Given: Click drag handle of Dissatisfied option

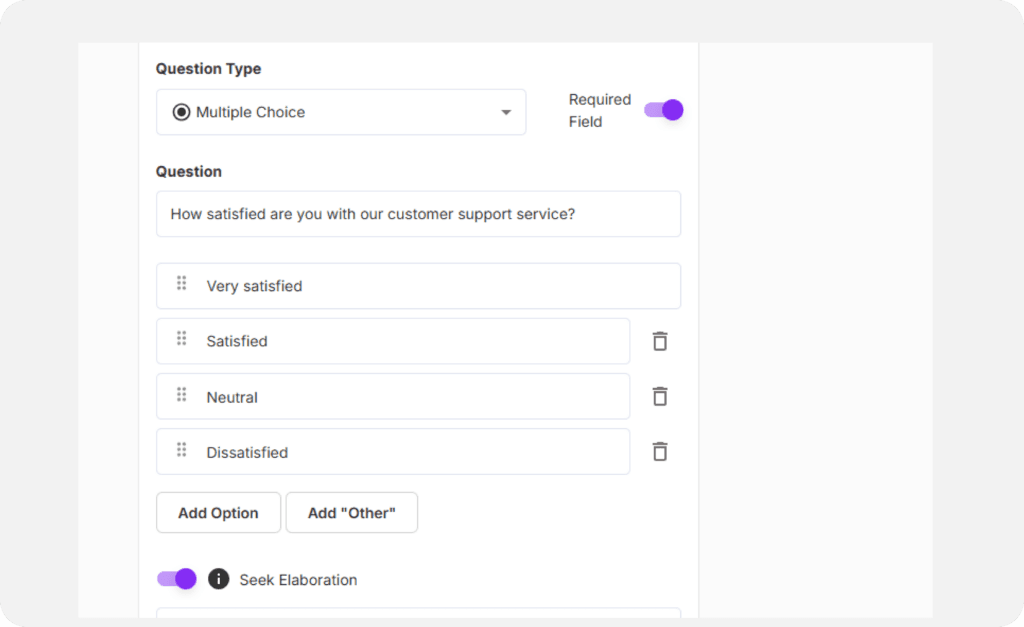Looking at the screenshot, I should (182, 450).
